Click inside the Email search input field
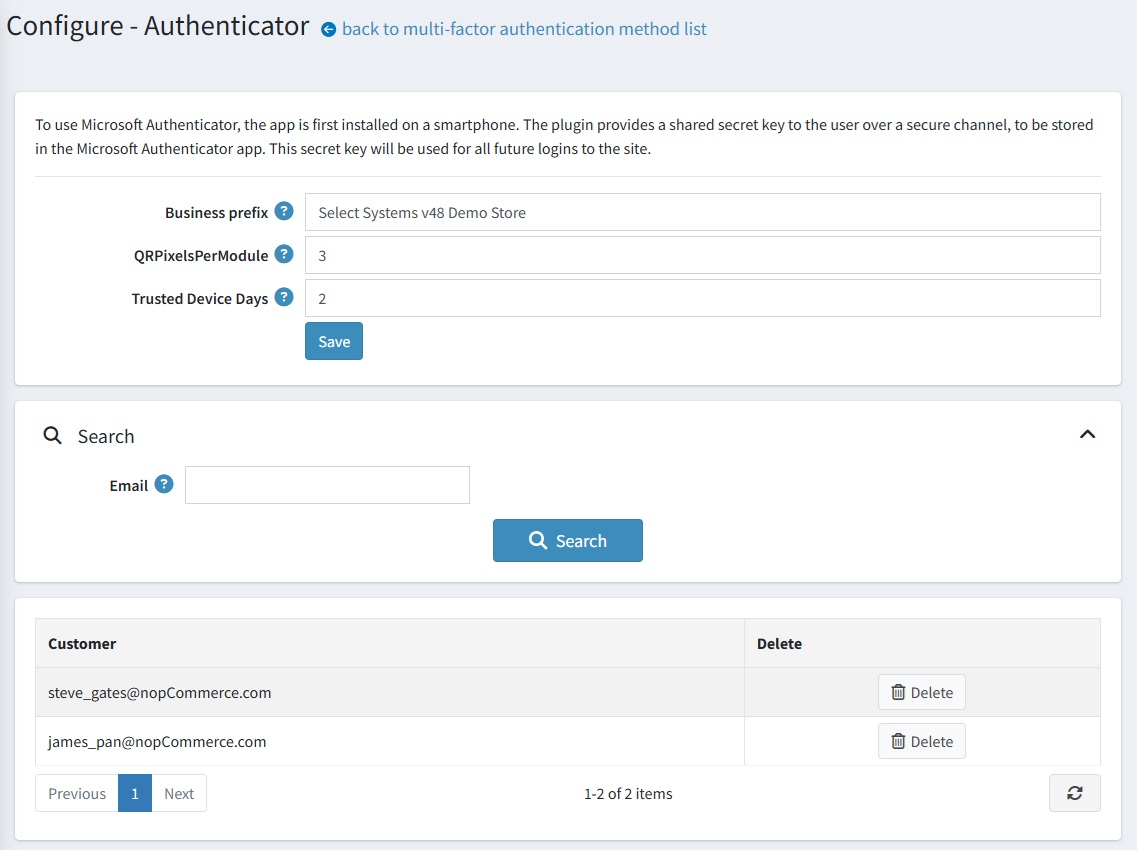This screenshot has width=1137, height=850. tap(327, 484)
